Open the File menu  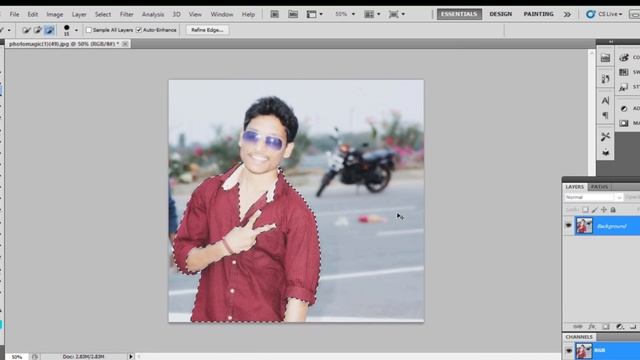(x=14, y=14)
